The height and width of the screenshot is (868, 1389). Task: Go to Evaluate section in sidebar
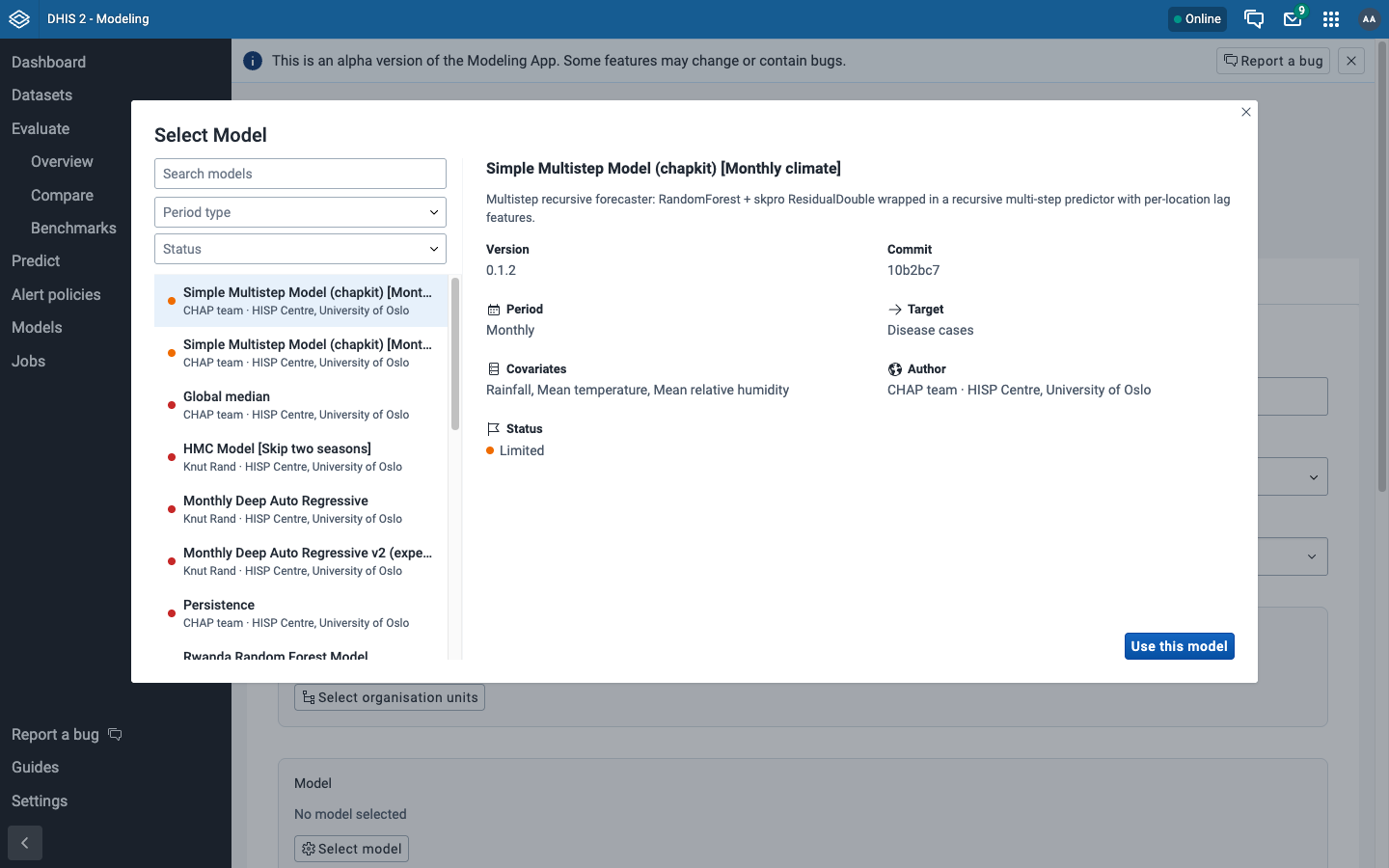pyautogui.click(x=41, y=128)
